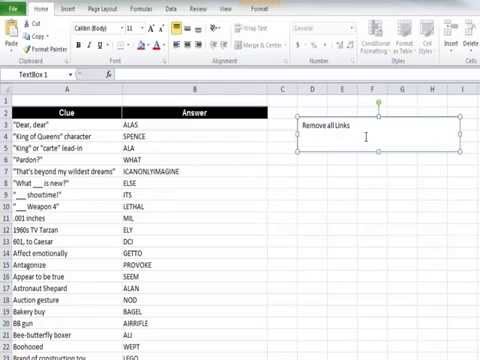Toggle Center alignment

[x=188, y=45]
